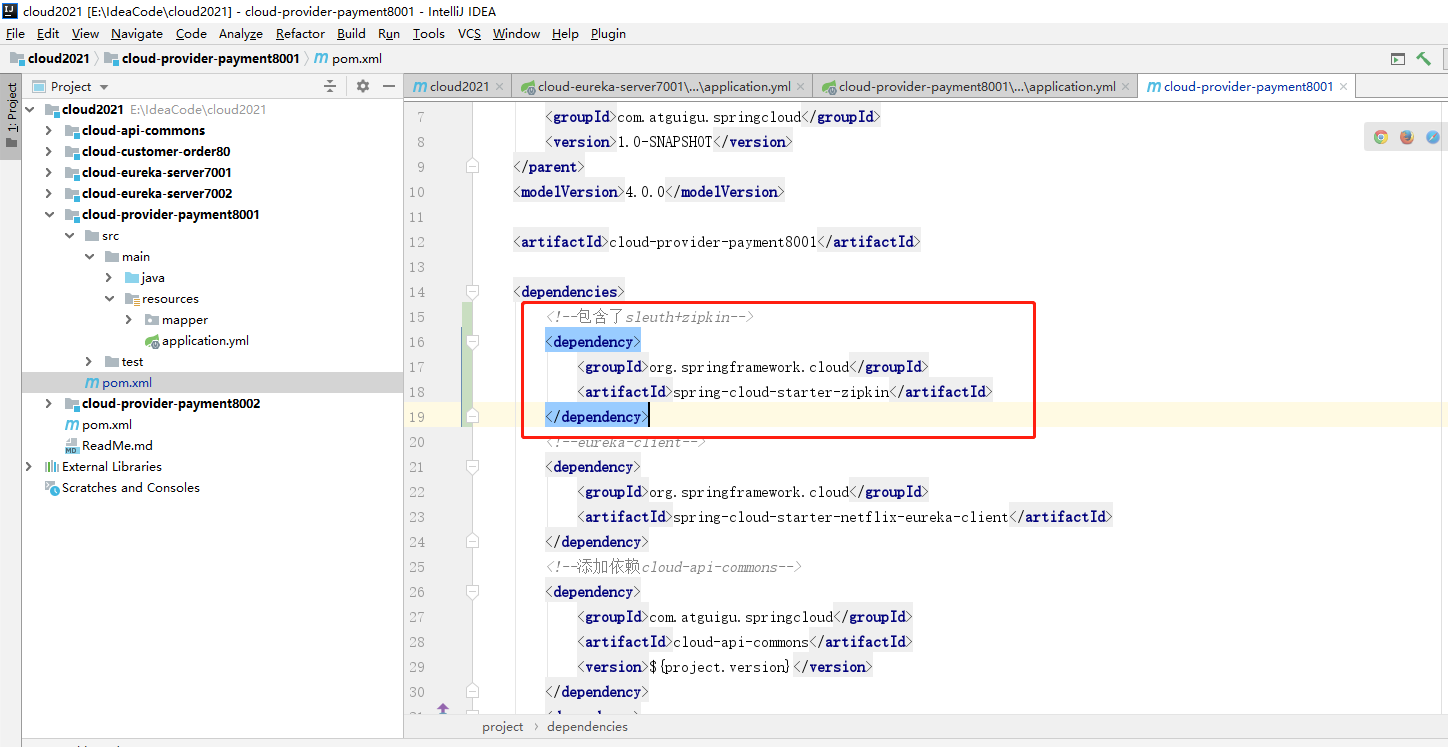
Task: Click the purple up arrow gutter icon
Action: (x=443, y=709)
